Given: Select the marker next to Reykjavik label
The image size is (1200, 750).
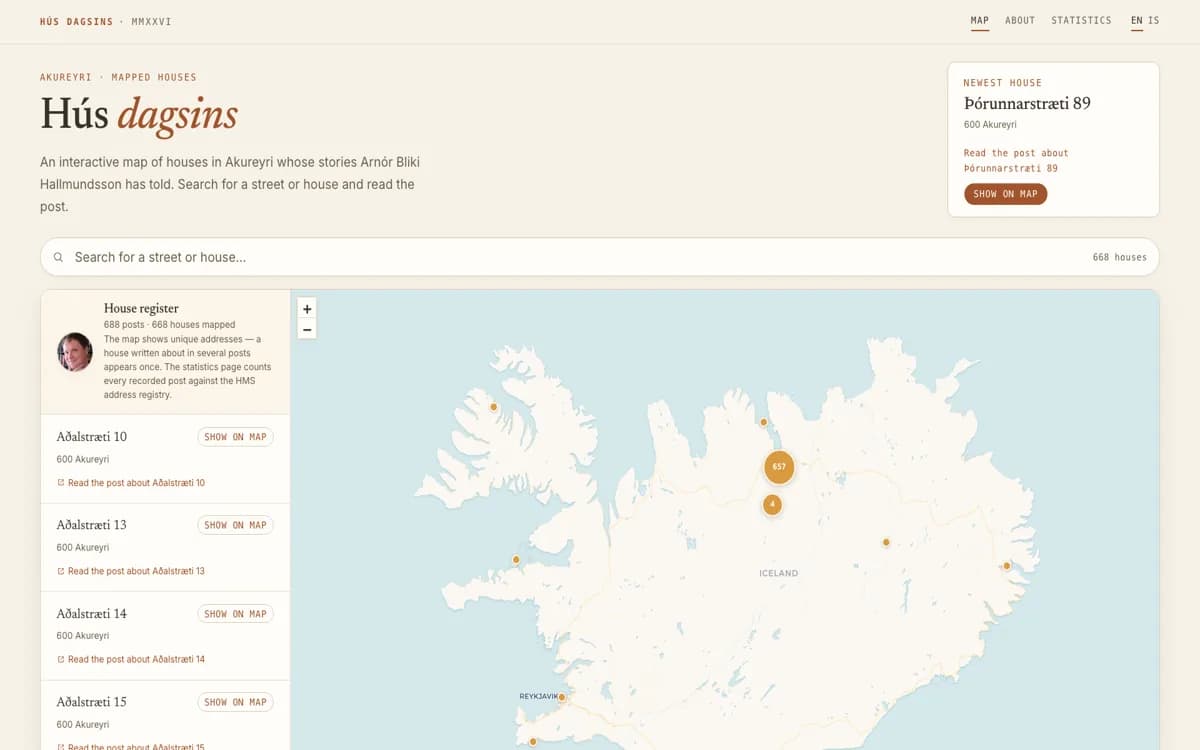Looking at the screenshot, I should [x=562, y=697].
